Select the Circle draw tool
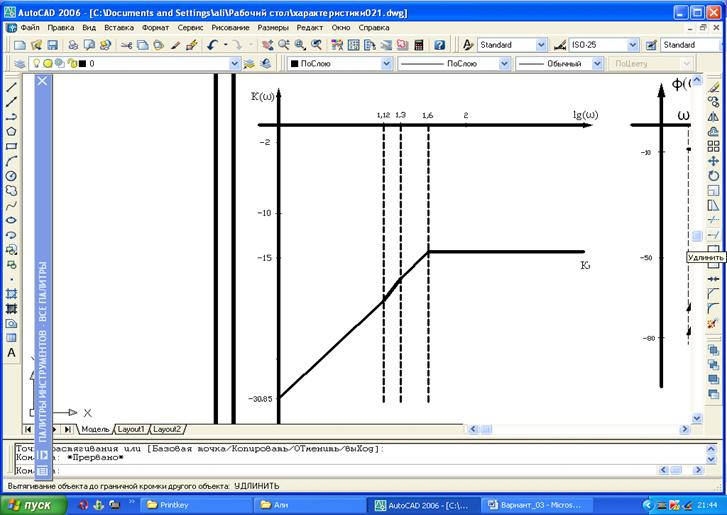 pyautogui.click(x=11, y=176)
